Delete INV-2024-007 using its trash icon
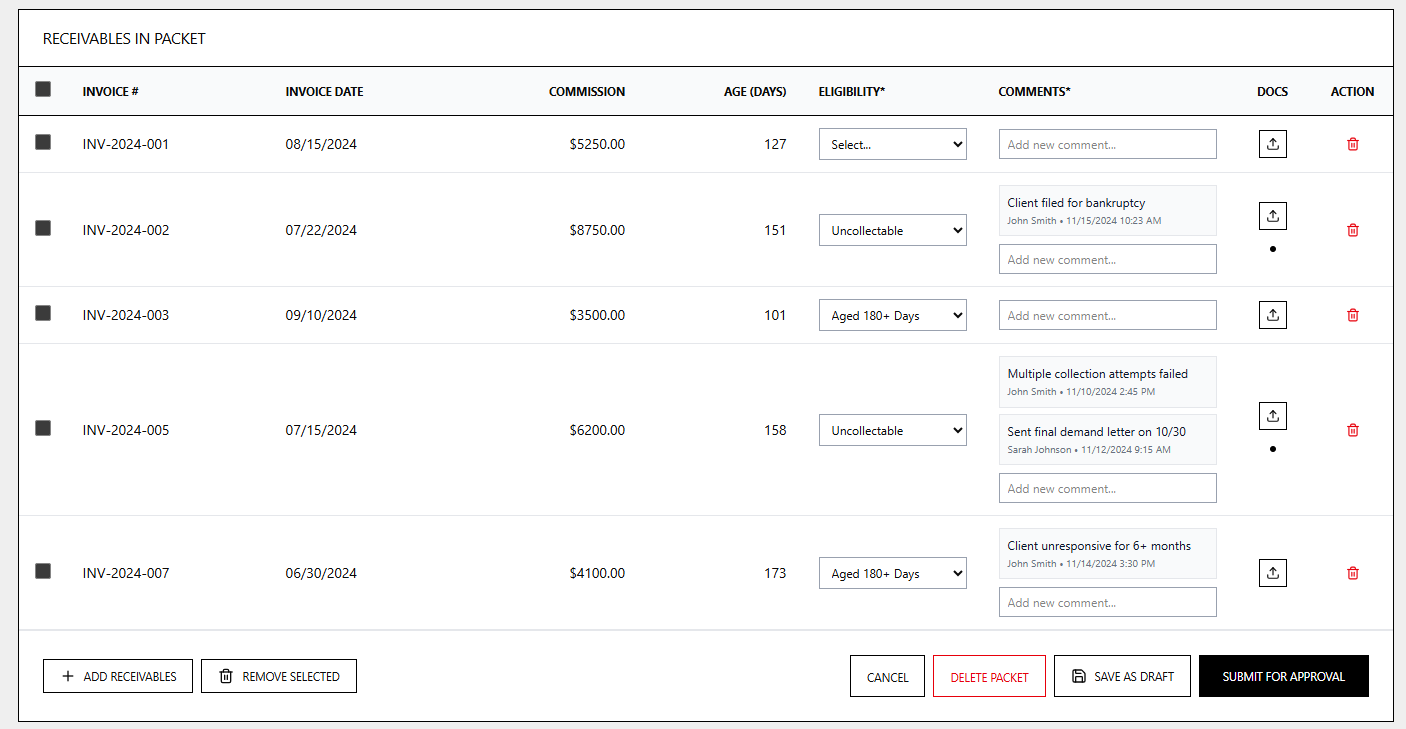The width and height of the screenshot is (1406, 729). click(x=1352, y=572)
